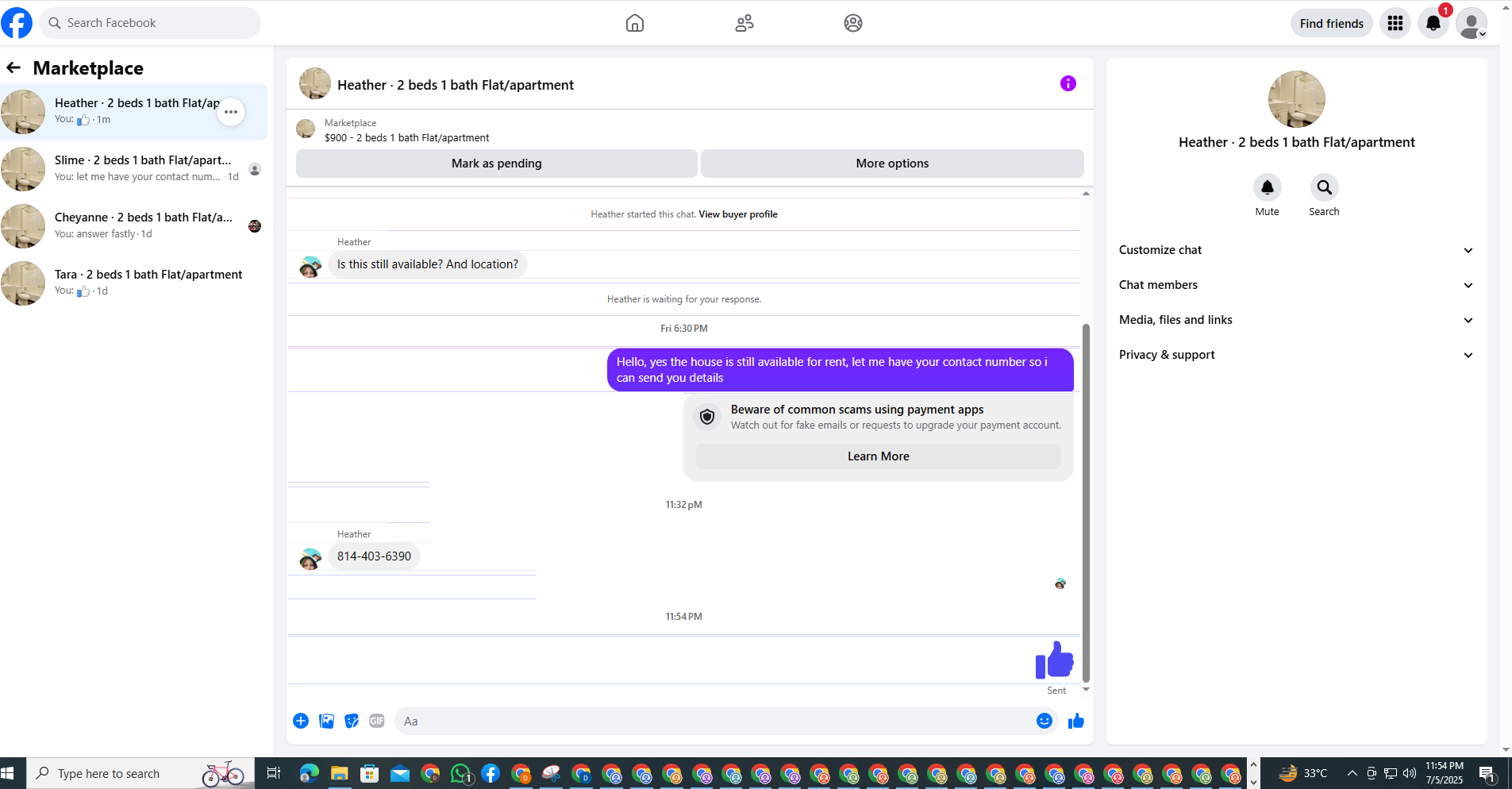Open the volume control in tray
The image size is (1512, 789).
point(1410,773)
